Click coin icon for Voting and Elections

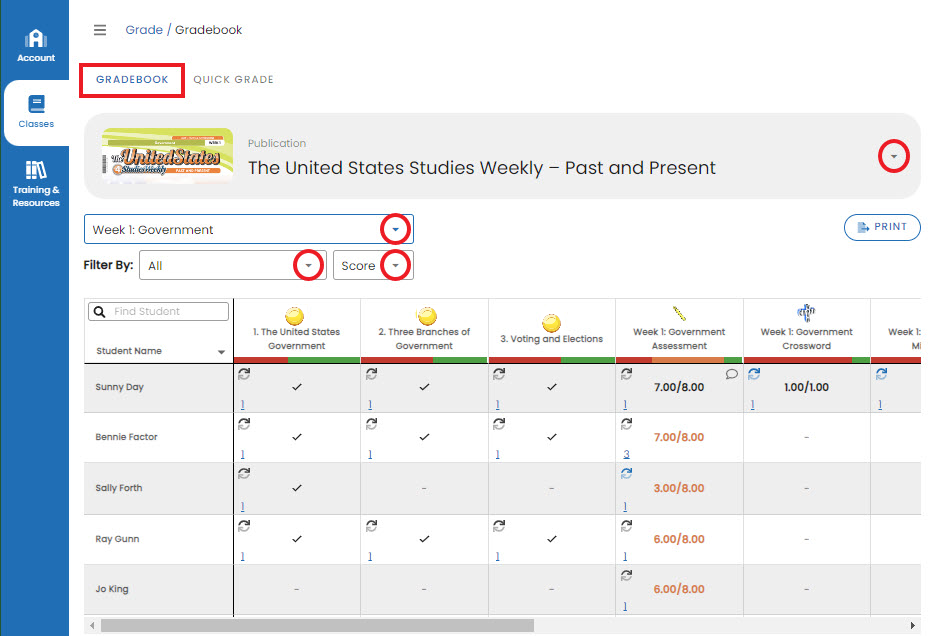click(552, 322)
